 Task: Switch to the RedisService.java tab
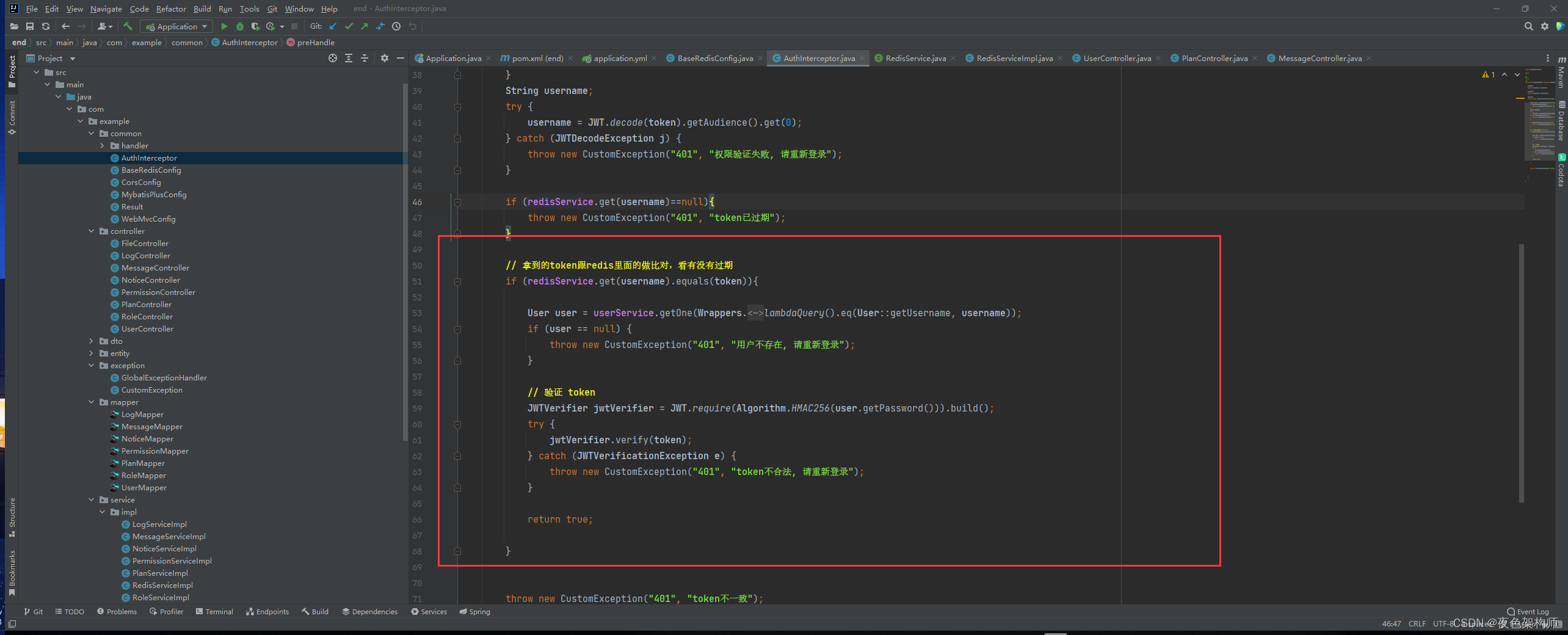[x=915, y=58]
